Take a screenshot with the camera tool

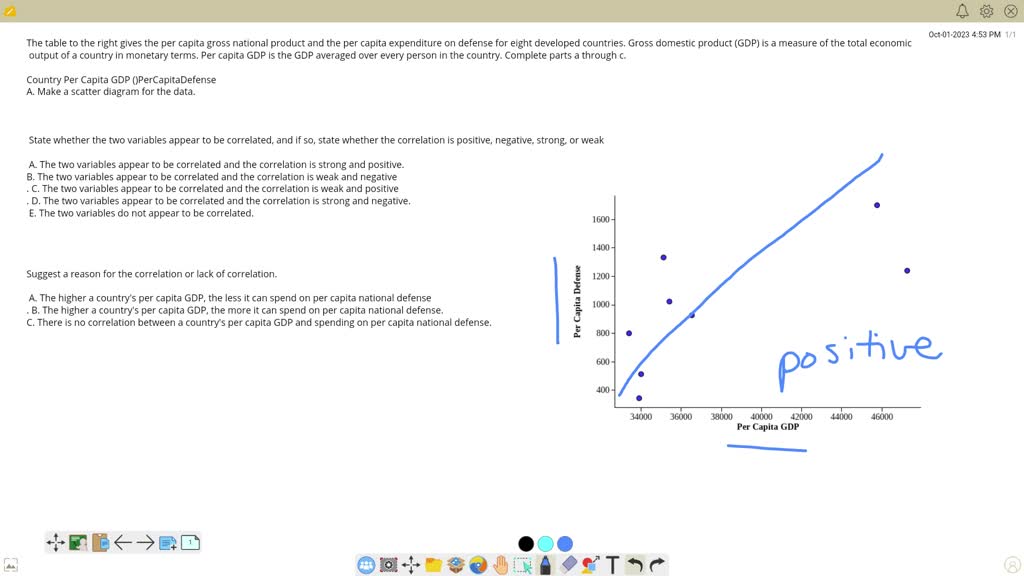[x=386, y=565]
